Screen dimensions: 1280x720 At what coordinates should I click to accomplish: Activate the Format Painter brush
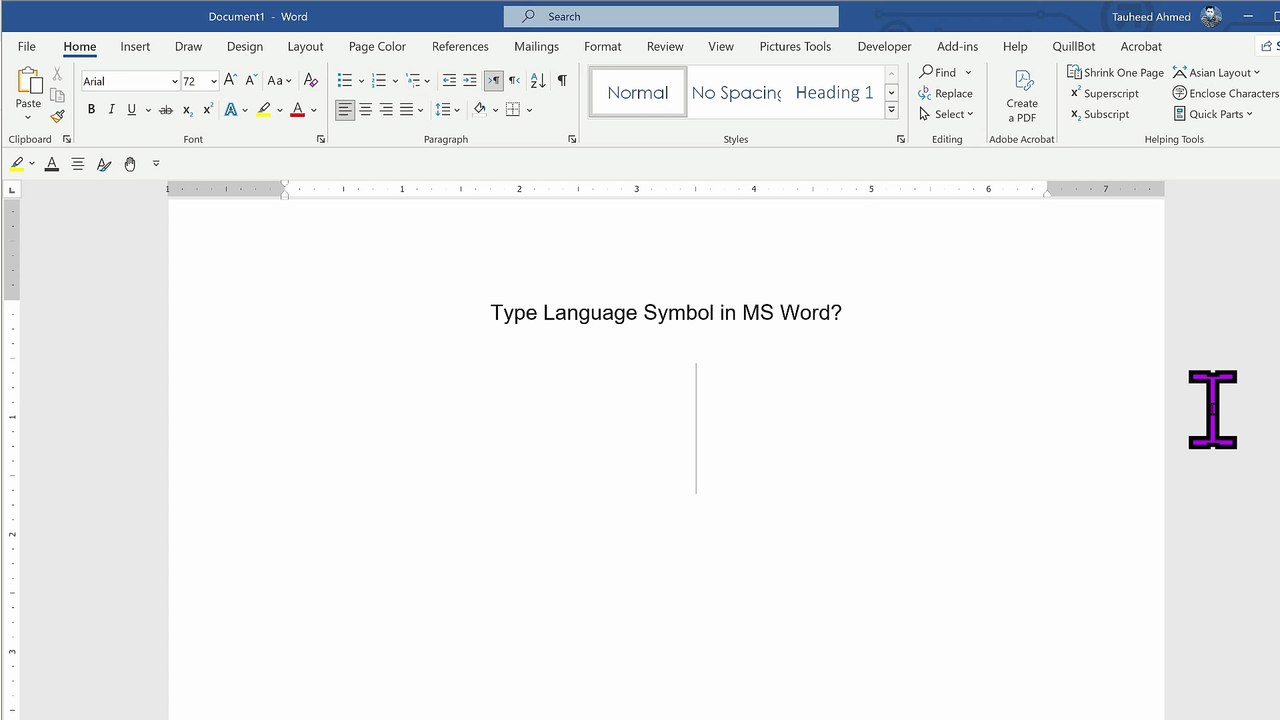[x=57, y=116]
